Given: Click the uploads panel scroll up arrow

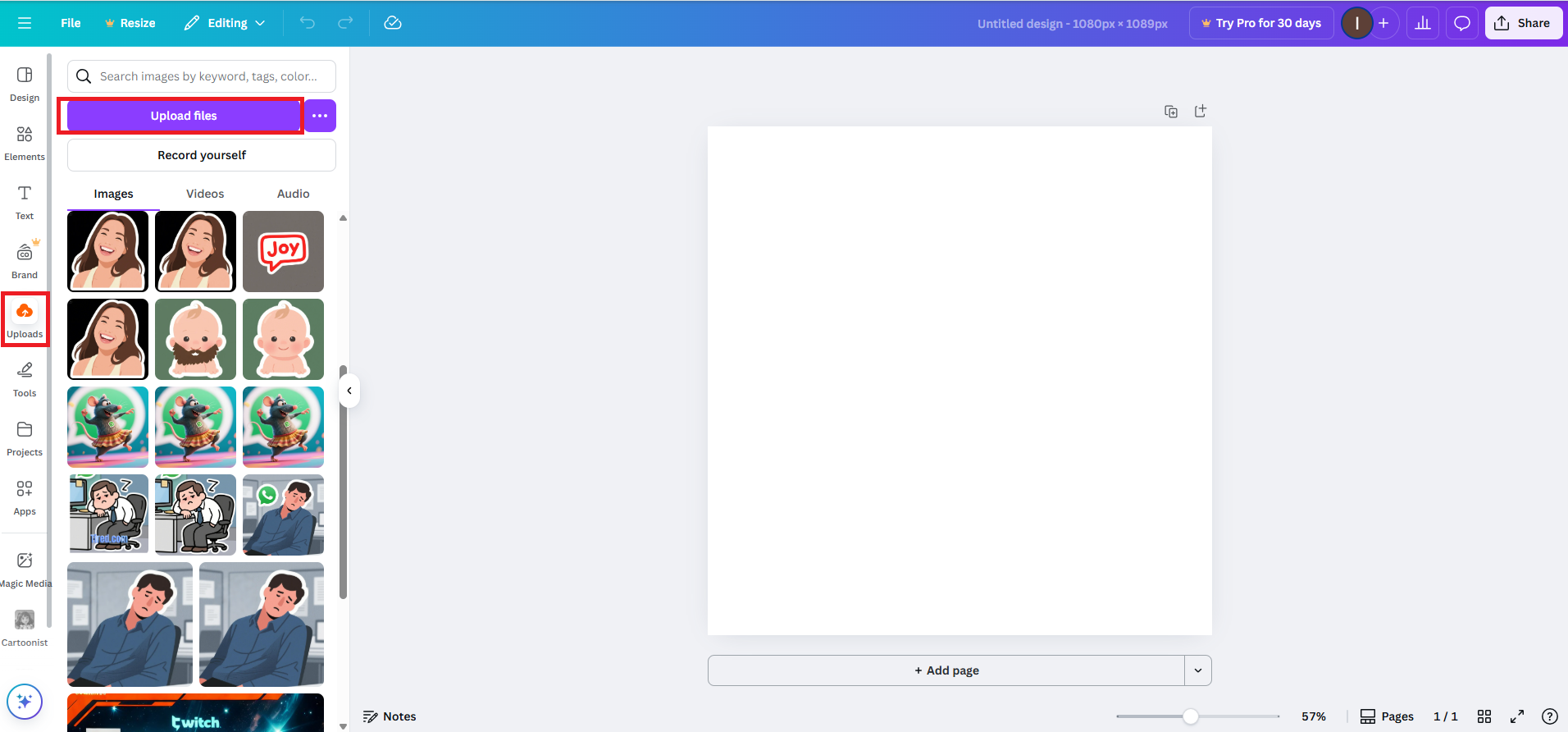Looking at the screenshot, I should point(343,218).
